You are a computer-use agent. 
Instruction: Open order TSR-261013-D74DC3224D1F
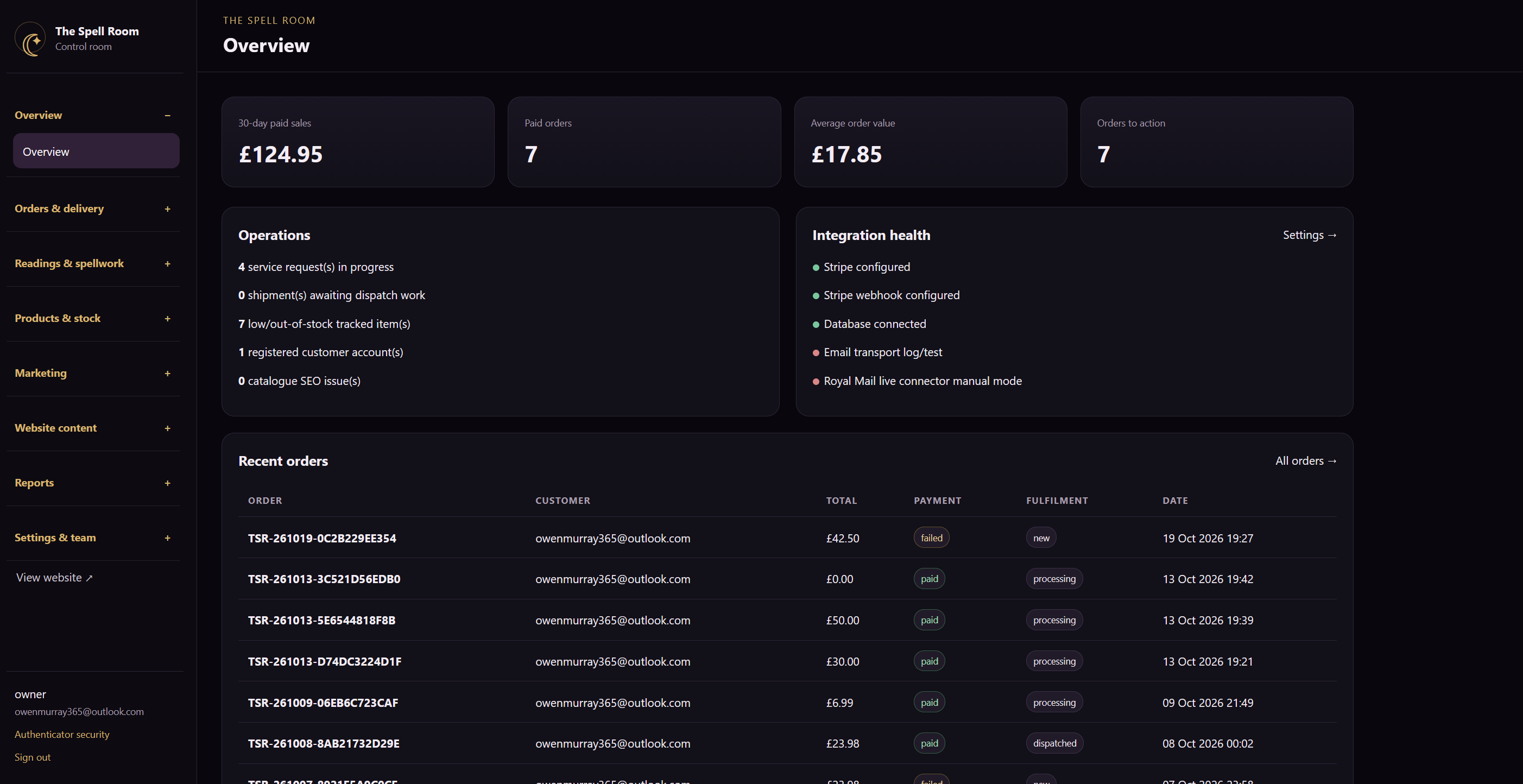tap(325, 662)
